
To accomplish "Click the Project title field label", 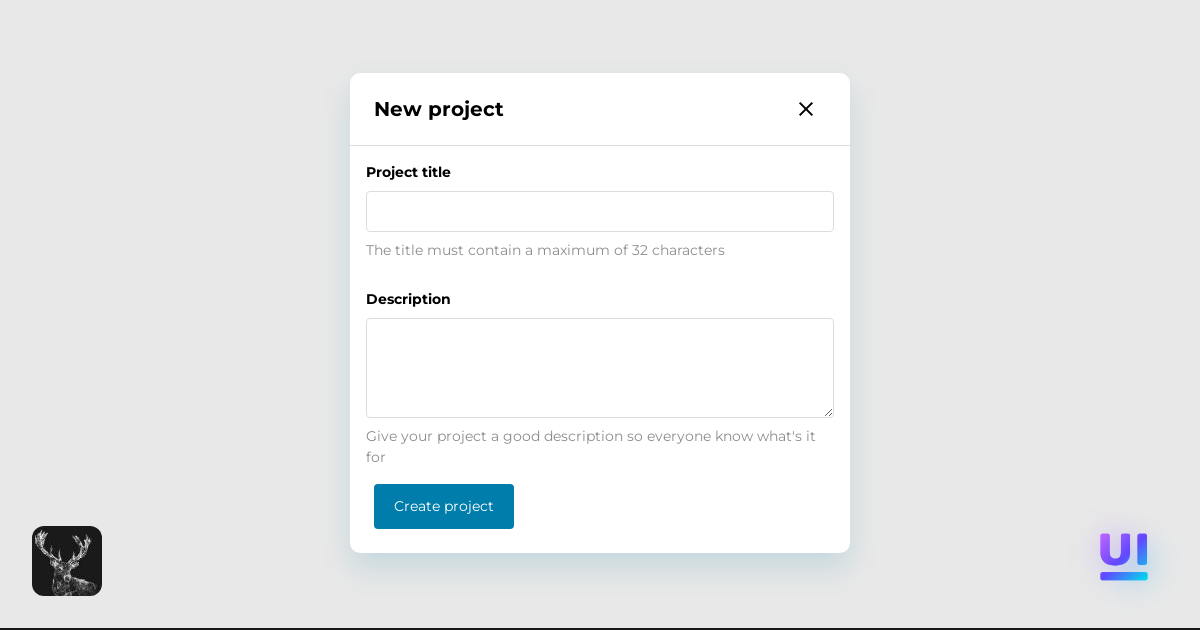I will (408, 172).
